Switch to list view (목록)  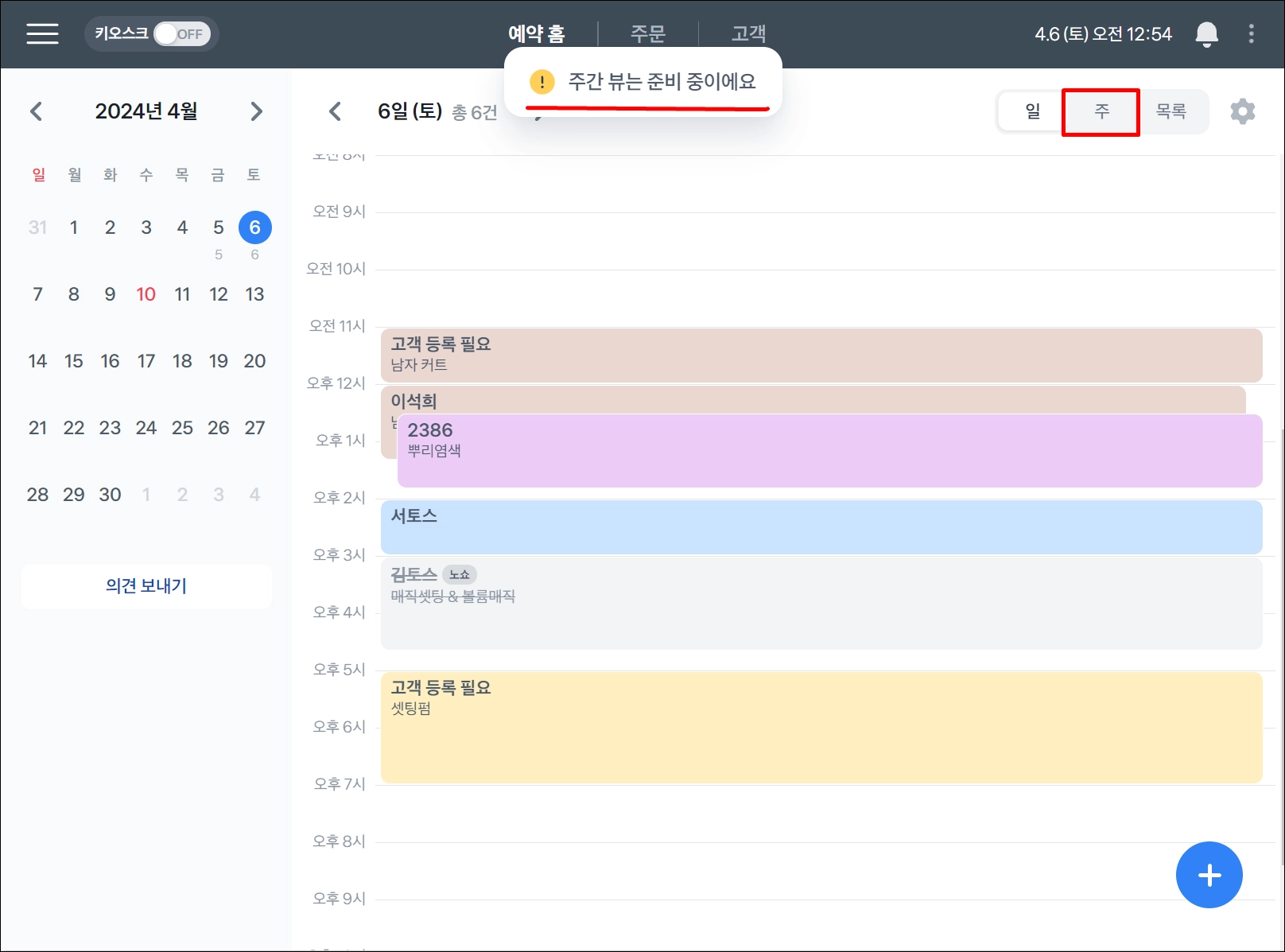click(x=1170, y=111)
